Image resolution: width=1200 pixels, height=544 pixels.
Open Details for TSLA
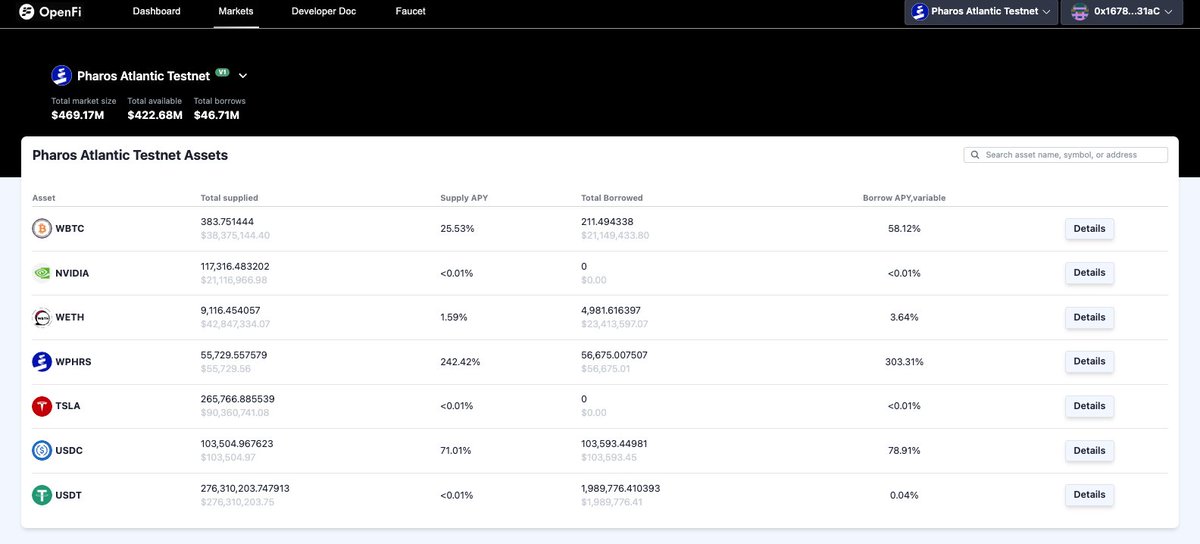1089,406
